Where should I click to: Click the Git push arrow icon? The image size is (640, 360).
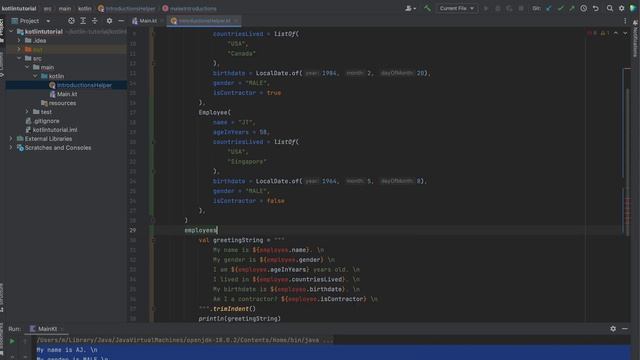[x=572, y=8]
